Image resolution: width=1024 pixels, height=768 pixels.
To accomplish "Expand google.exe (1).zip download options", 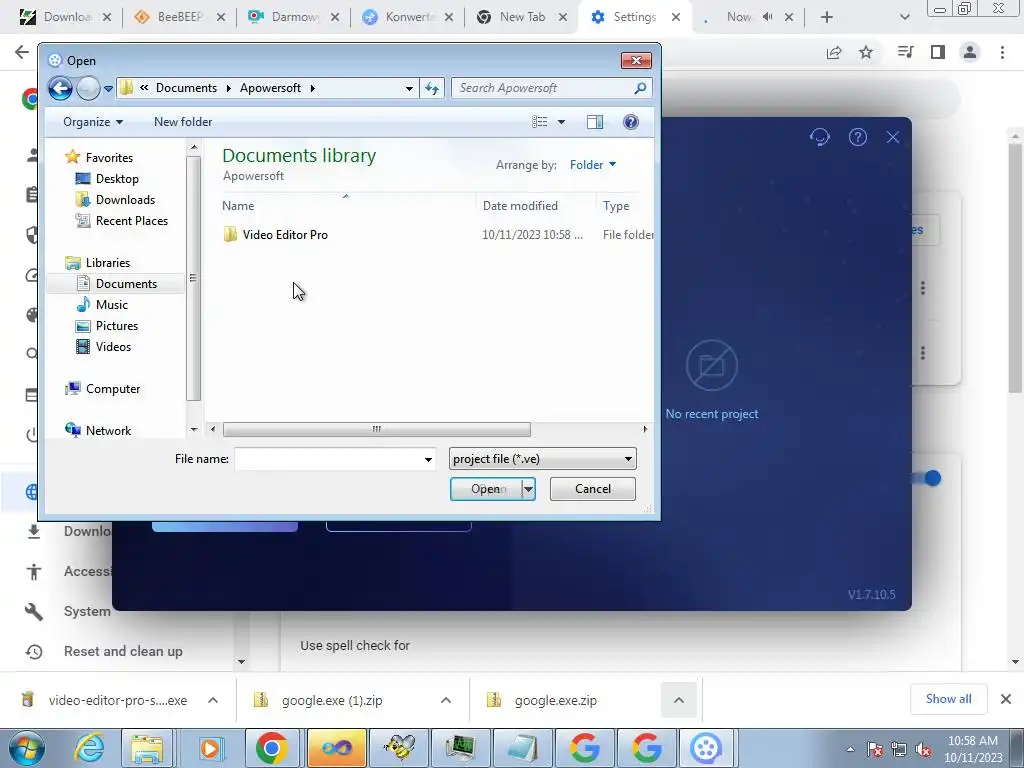I will click(445, 700).
